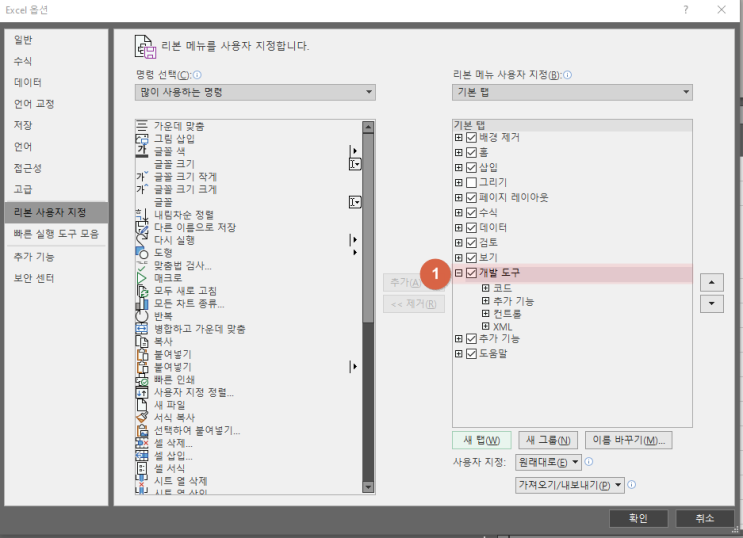The width and height of the screenshot is (743, 538).
Task: Expand the 코드 group node
Action: (485, 288)
